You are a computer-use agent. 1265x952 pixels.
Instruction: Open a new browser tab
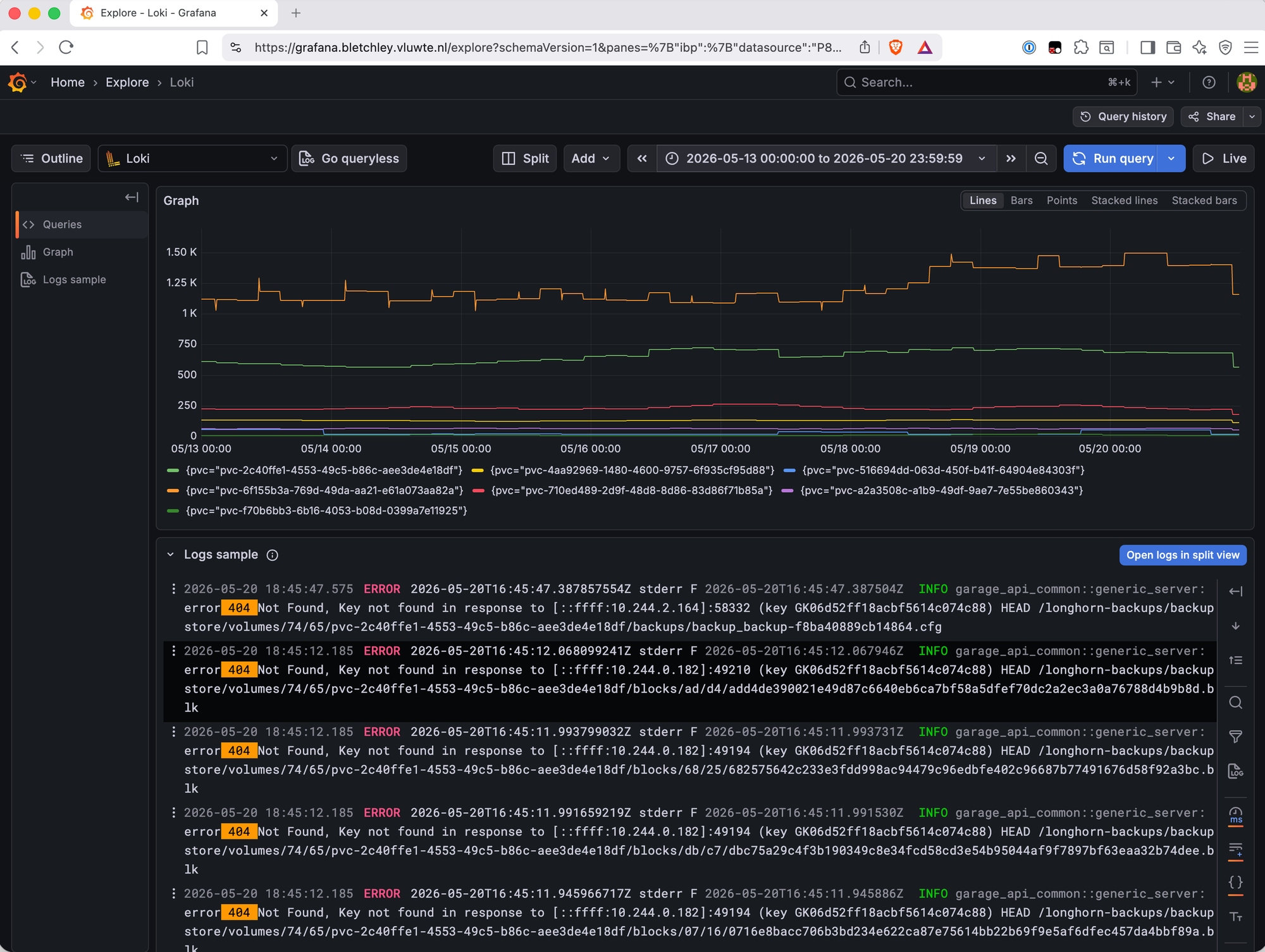point(296,13)
